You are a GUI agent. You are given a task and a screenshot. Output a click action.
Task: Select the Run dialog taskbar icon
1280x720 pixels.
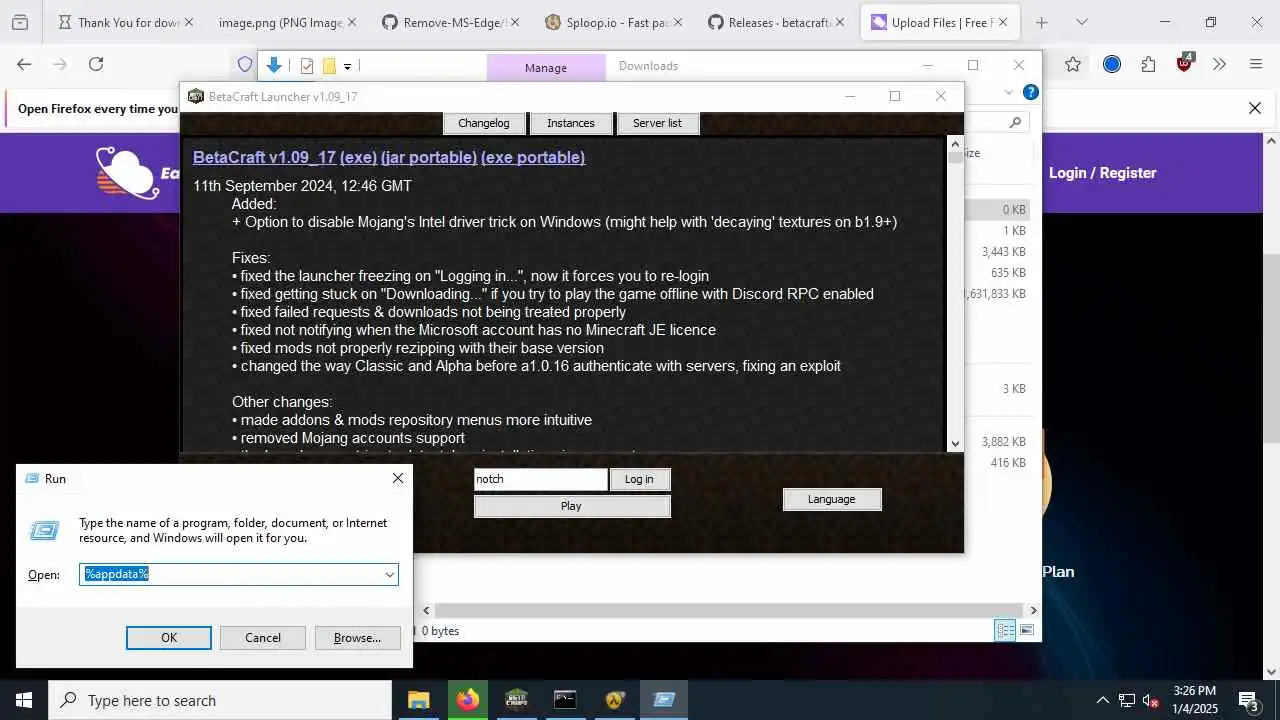click(664, 700)
